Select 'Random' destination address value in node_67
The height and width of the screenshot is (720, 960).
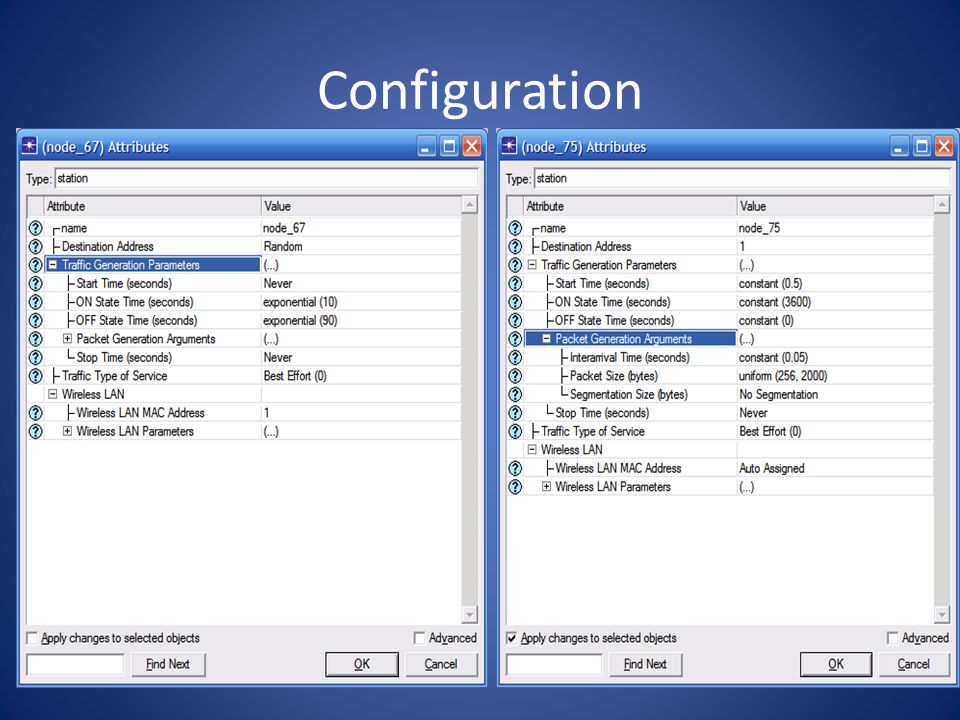283,247
